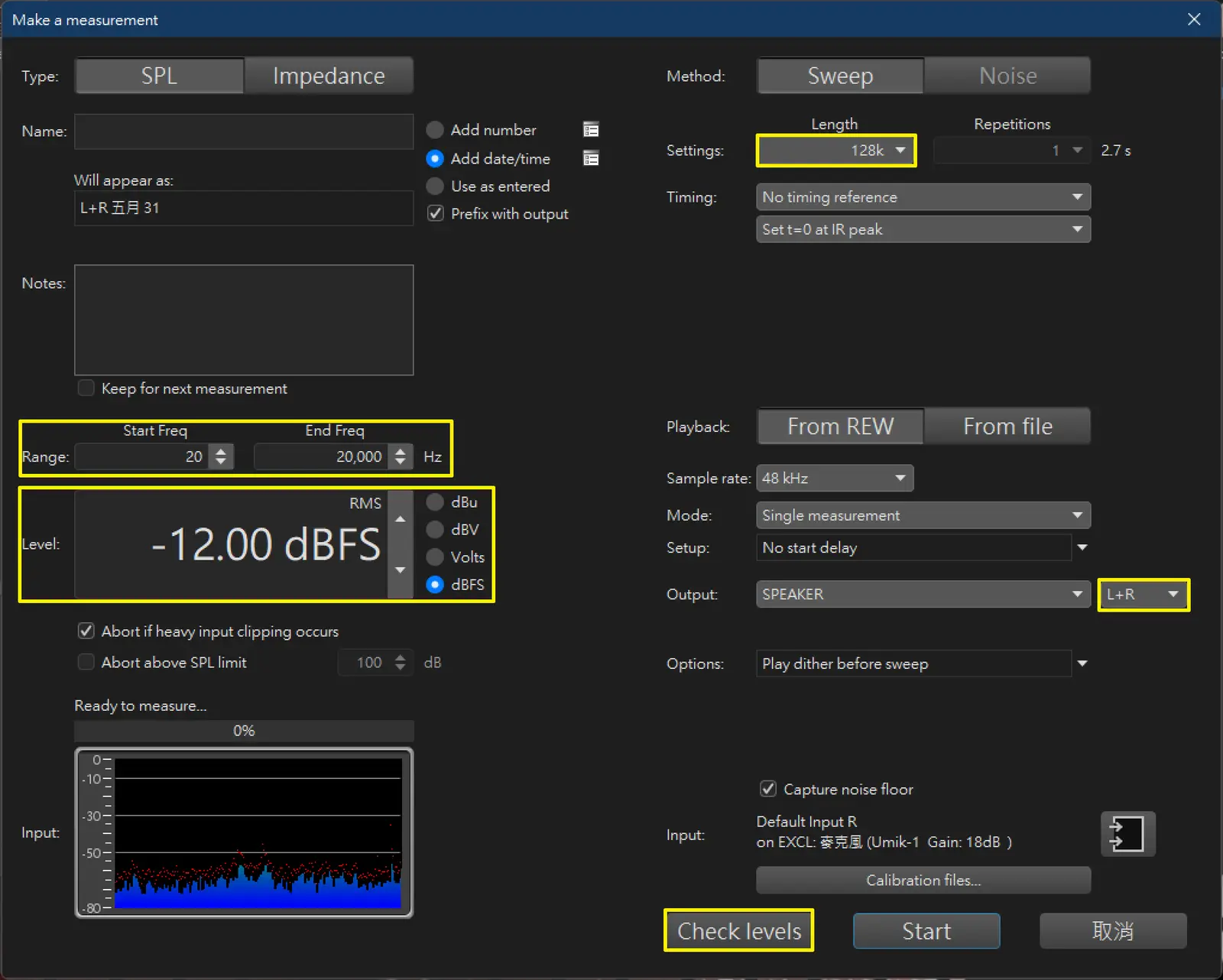
Task: Toggle Abort if heavy input clipping occurs
Action: pyautogui.click(x=86, y=631)
